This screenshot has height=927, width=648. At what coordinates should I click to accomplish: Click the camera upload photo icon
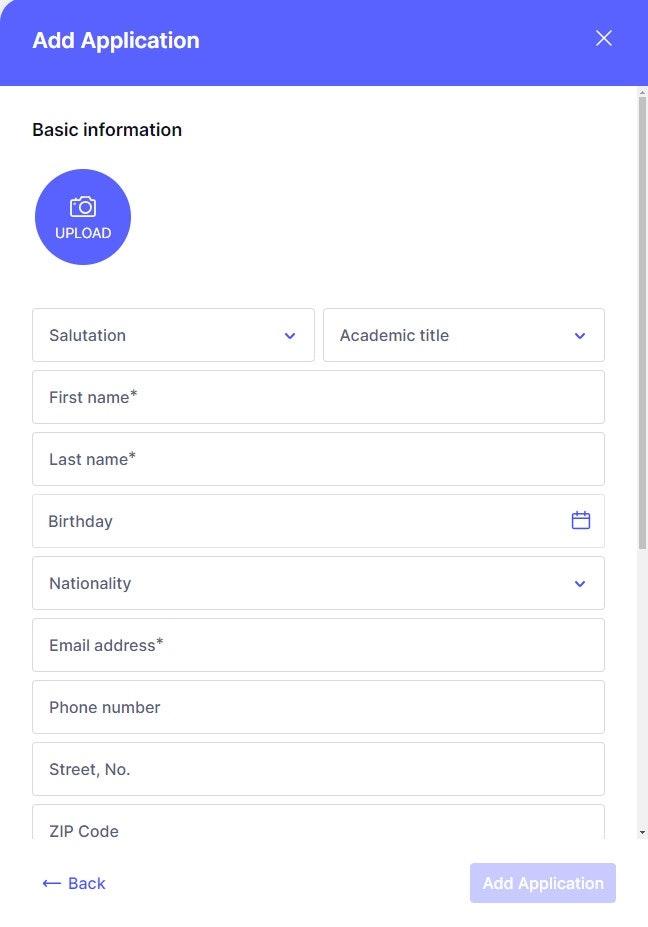82,207
